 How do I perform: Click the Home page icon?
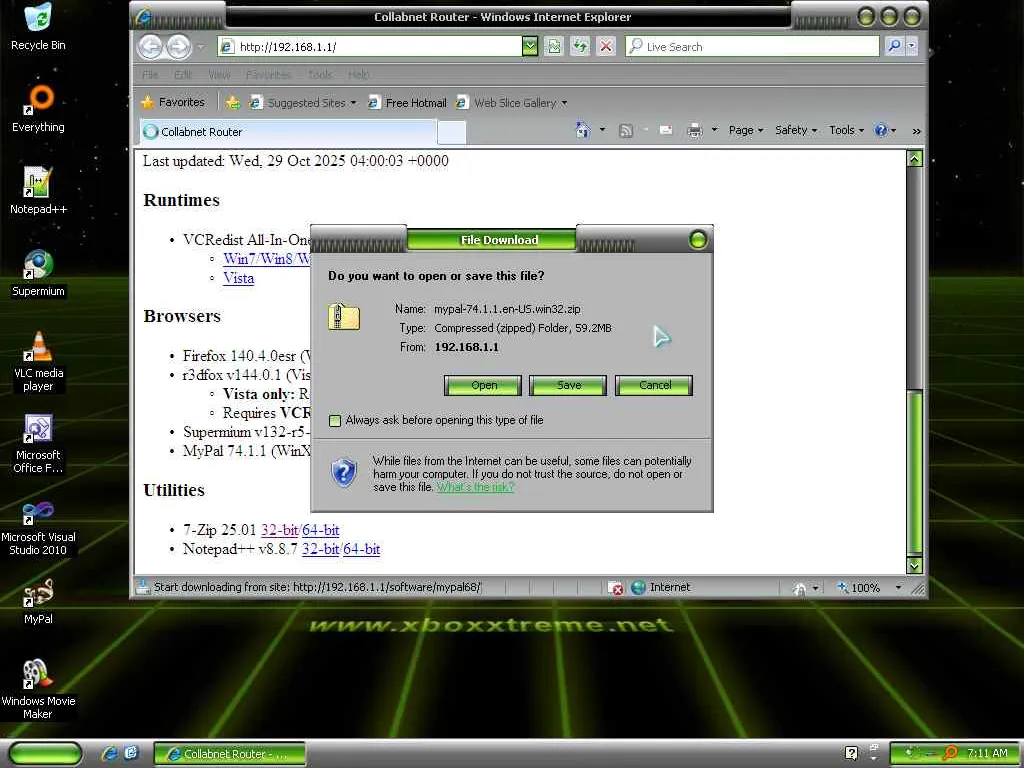tap(583, 130)
